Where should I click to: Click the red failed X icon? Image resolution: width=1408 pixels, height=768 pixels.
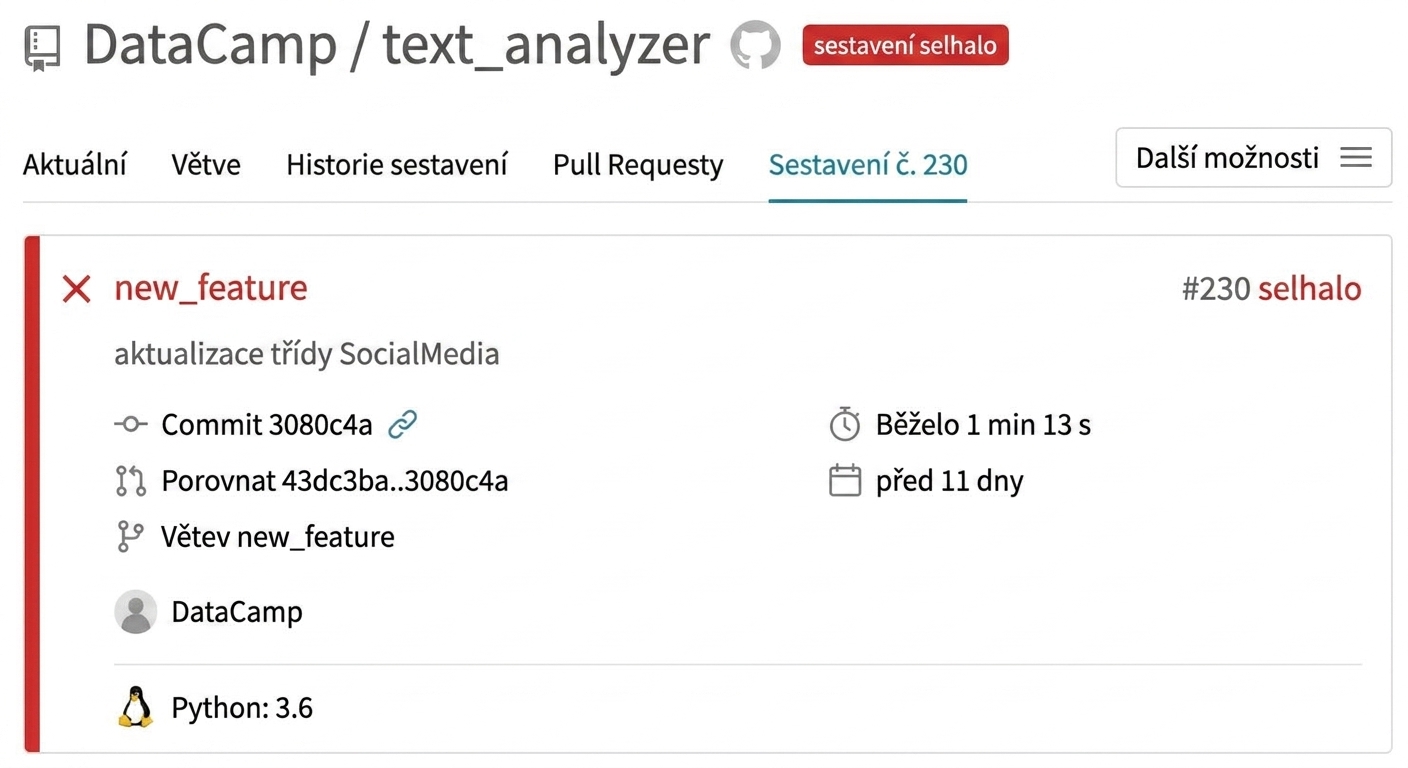(76, 289)
